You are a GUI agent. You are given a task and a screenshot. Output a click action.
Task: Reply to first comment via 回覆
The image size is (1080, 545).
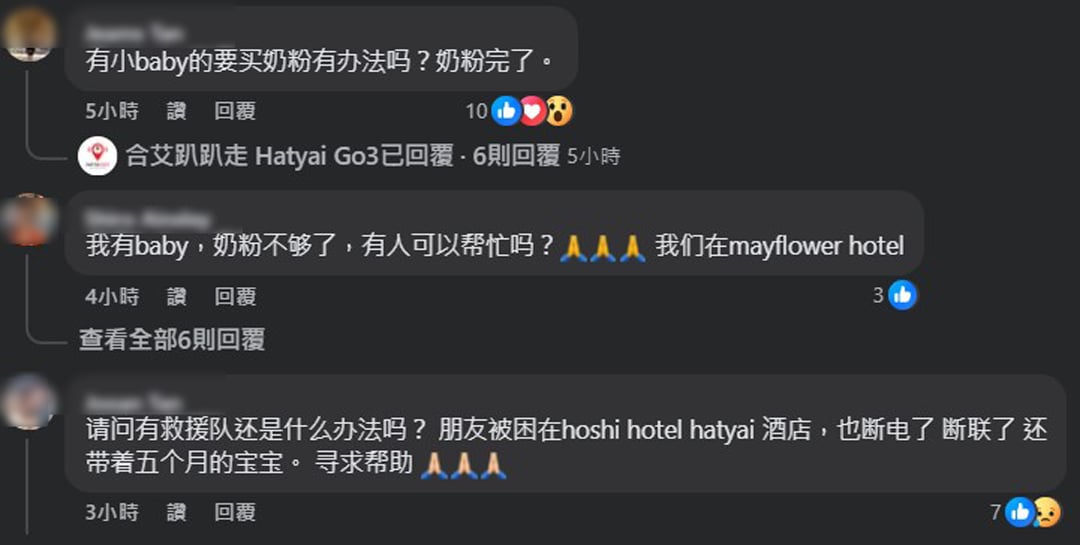tap(235, 111)
